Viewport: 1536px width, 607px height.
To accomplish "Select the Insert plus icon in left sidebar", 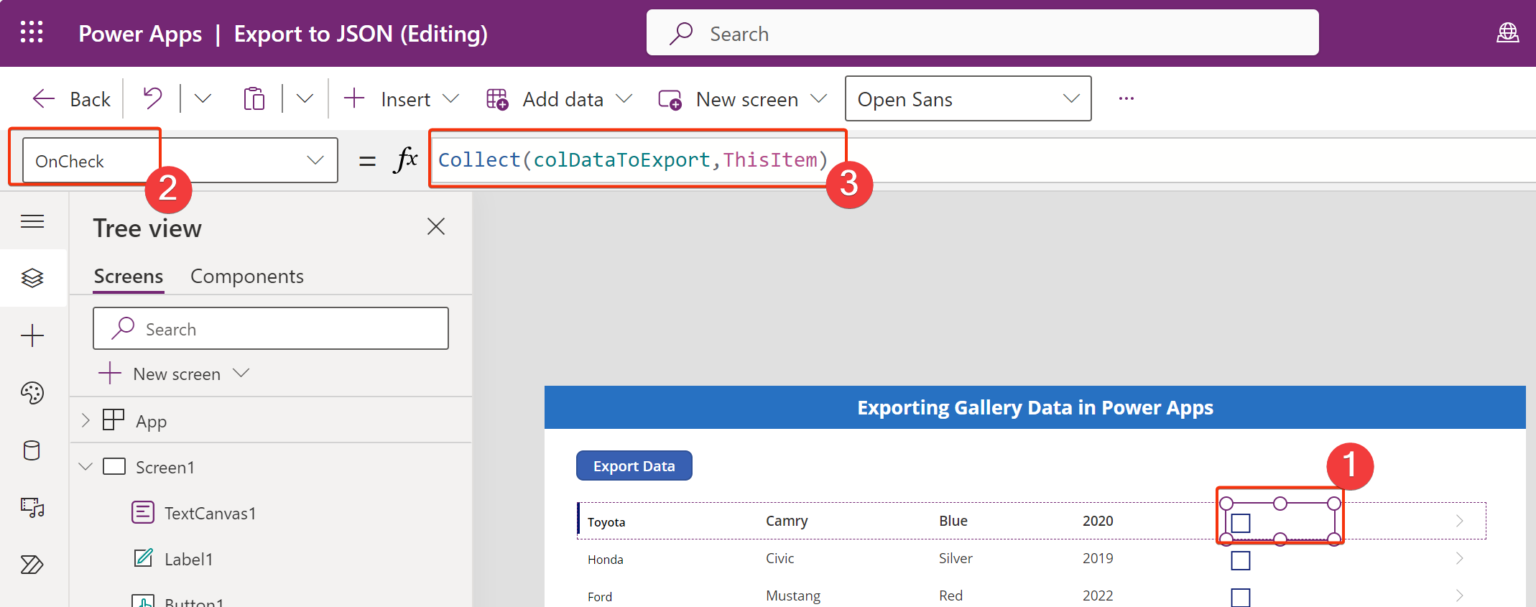I will click(33, 336).
